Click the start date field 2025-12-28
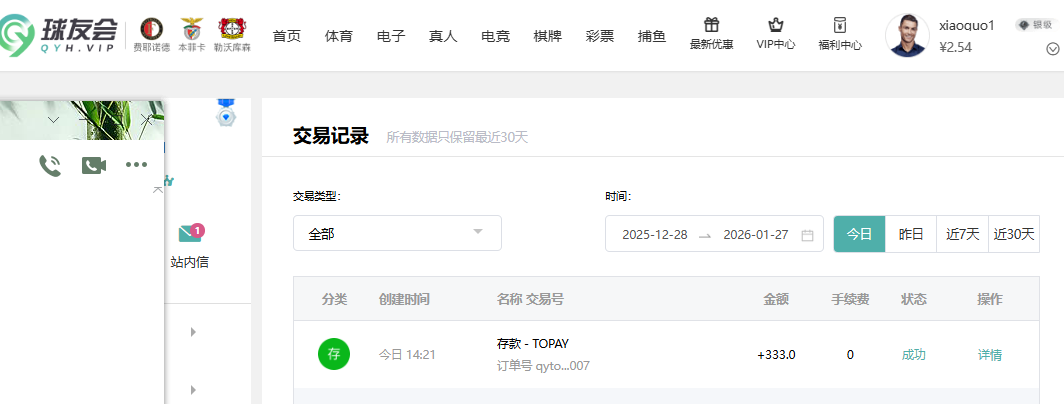The height and width of the screenshot is (404, 1064). [x=654, y=235]
